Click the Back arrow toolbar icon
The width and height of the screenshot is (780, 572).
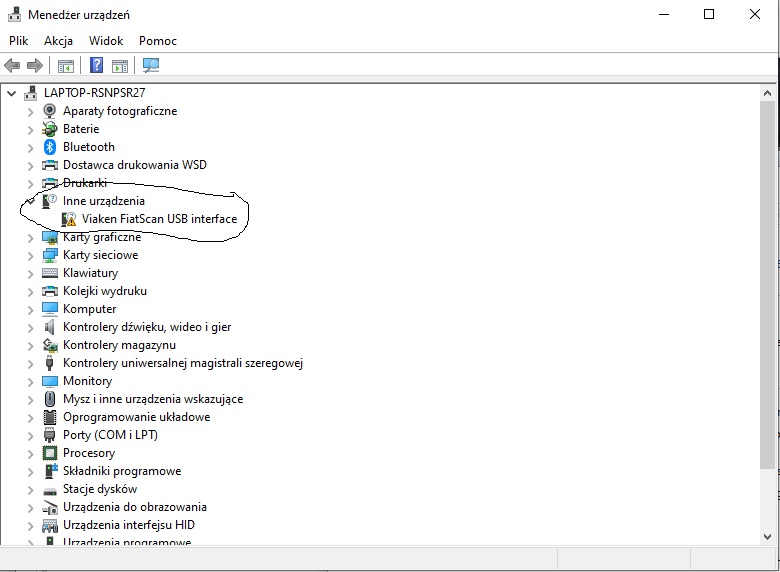[x=12, y=65]
